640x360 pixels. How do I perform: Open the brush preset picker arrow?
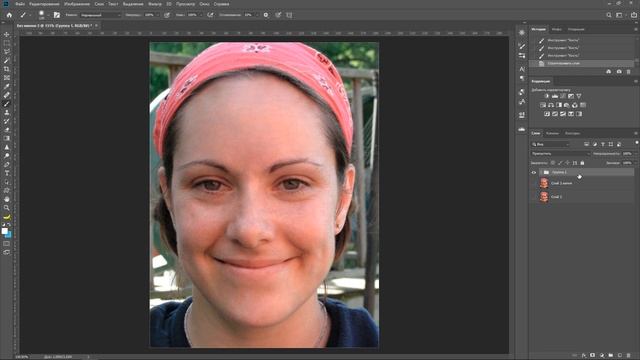coord(48,15)
